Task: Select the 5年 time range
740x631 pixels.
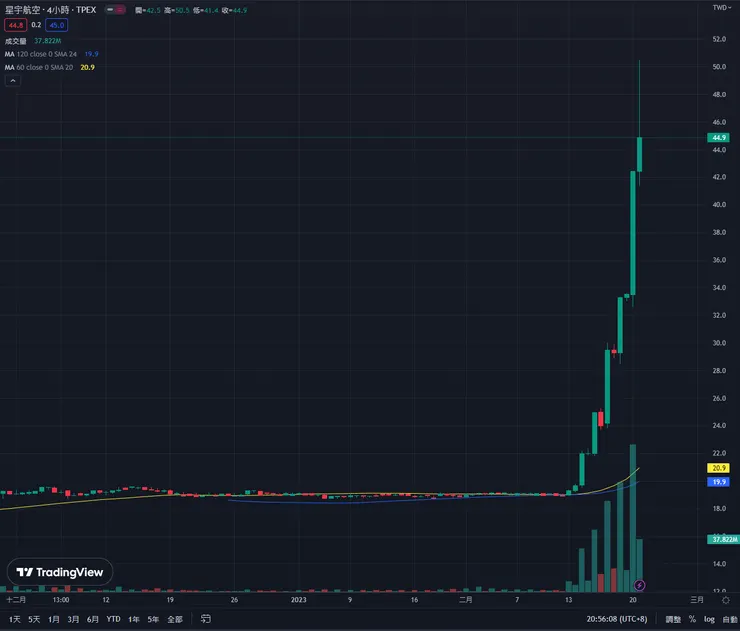Action: (x=153, y=619)
